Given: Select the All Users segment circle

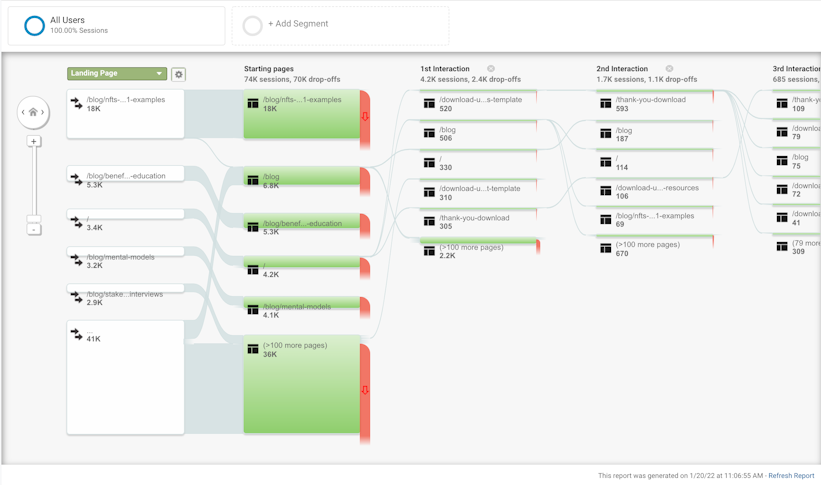Looking at the screenshot, I should pyautogui.click(x=34, y=25).
